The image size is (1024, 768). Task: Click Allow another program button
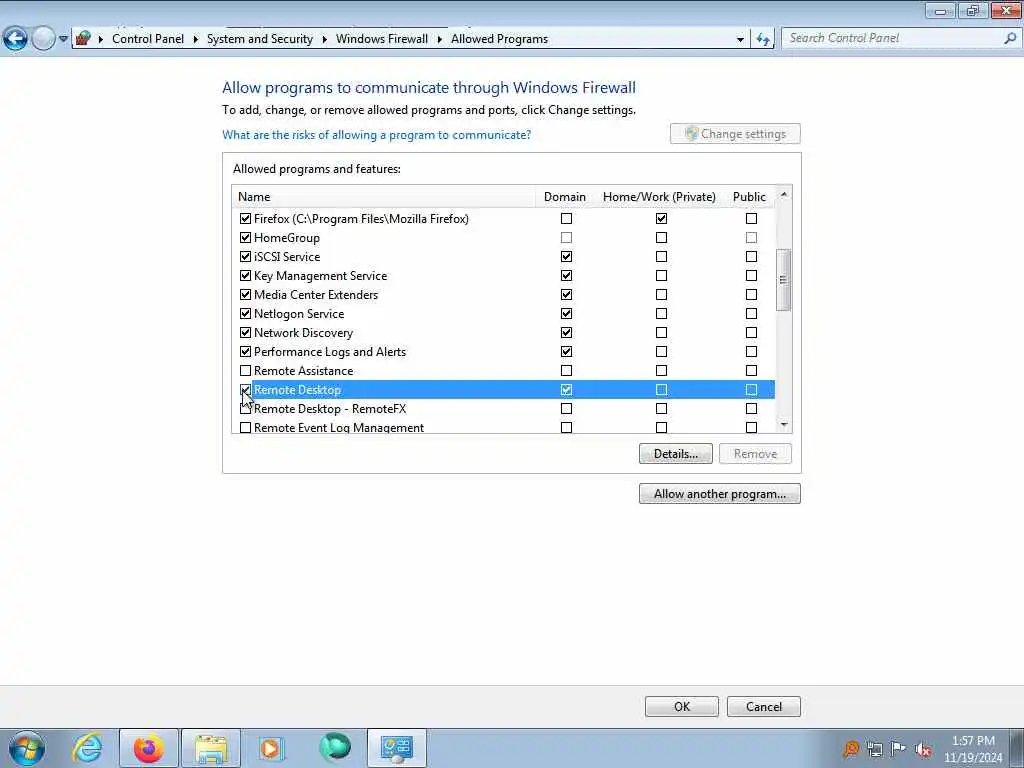[720, 494]
